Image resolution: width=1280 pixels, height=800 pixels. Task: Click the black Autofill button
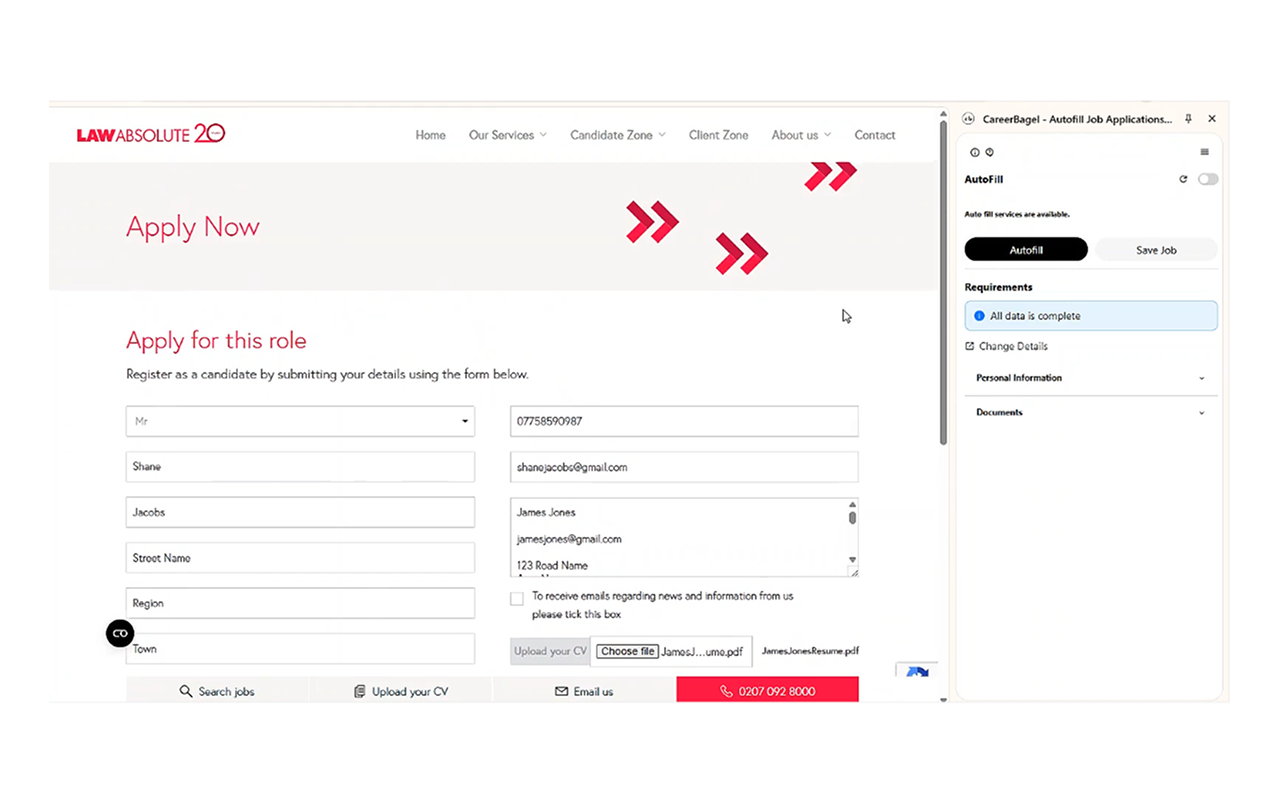pos(1026,250)
